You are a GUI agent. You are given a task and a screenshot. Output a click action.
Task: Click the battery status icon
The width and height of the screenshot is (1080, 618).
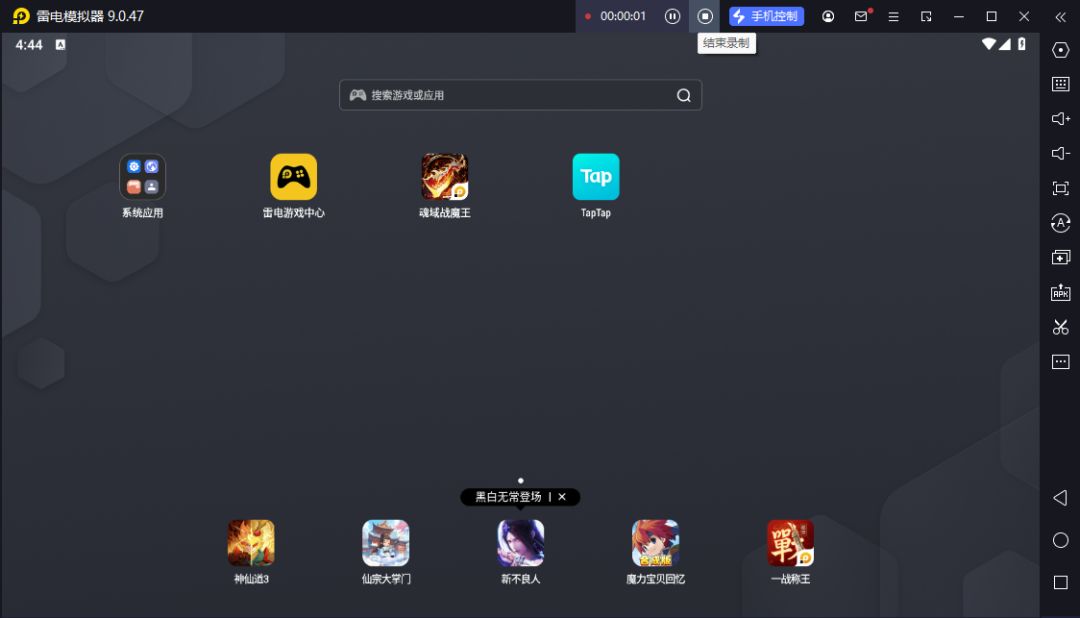point(1022,44)
